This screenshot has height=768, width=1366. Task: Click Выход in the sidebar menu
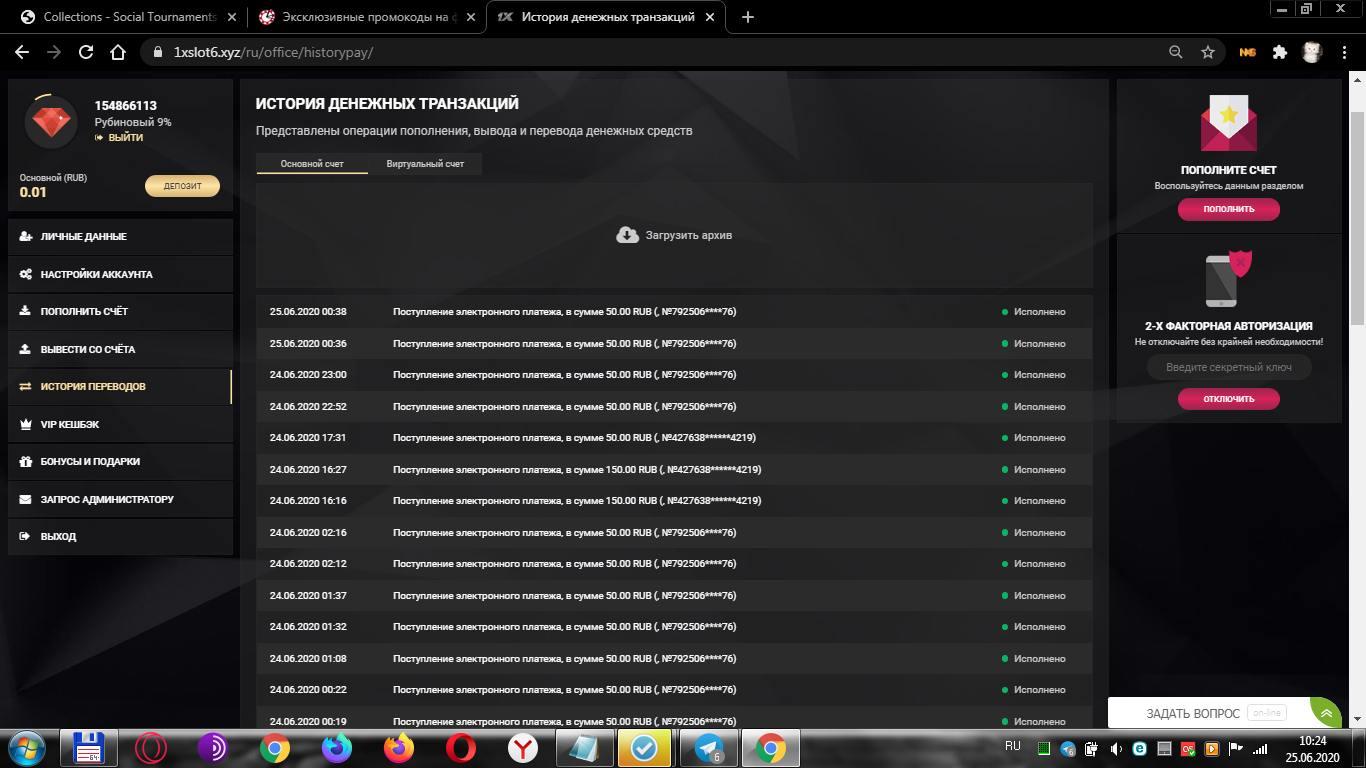point(121,537)
